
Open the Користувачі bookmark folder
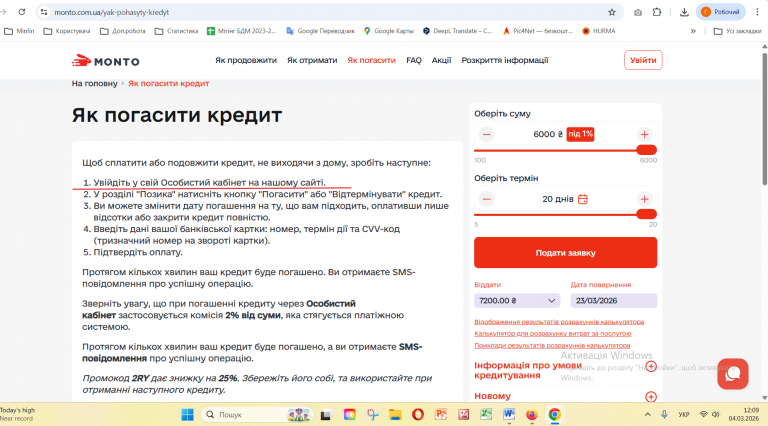coord(67,31)
